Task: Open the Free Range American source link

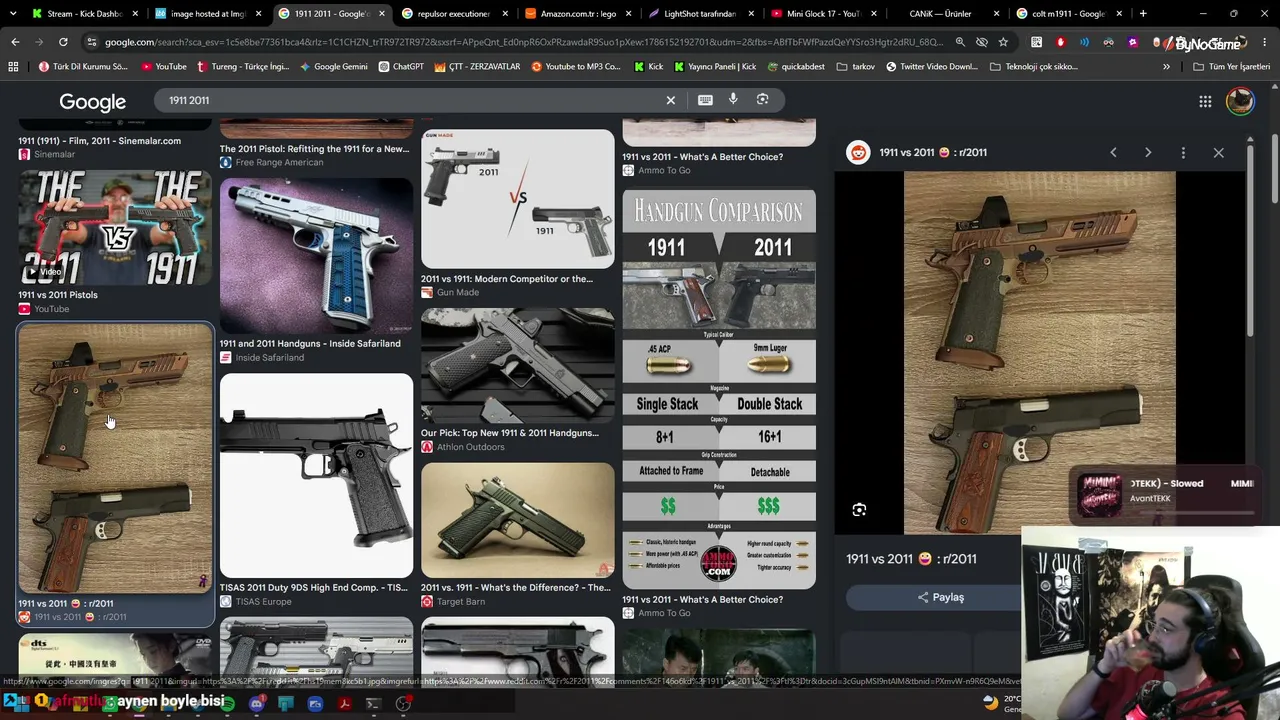Action: [279, 162]
